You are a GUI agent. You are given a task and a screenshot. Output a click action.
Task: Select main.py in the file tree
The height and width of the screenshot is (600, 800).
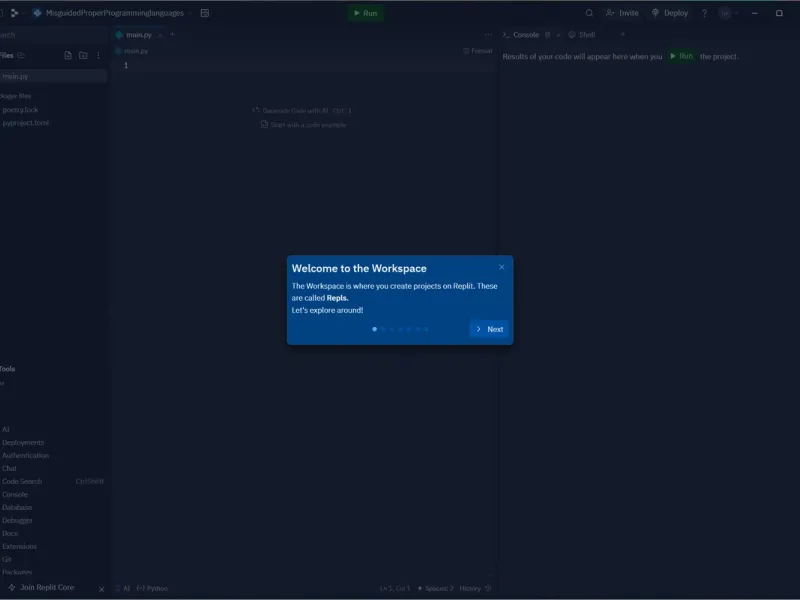54,76
